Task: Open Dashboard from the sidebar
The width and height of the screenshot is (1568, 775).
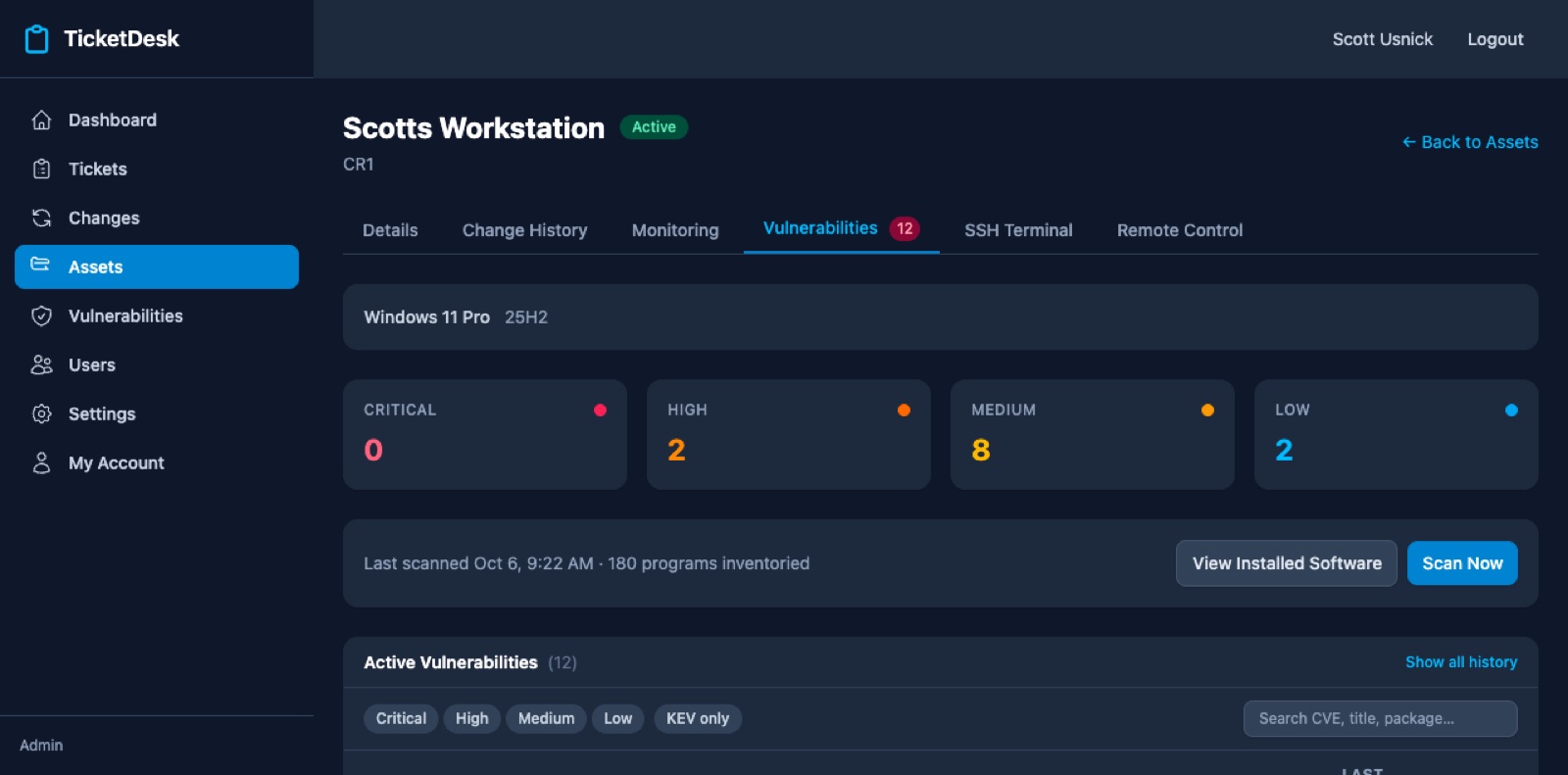Action: point(157,120)
